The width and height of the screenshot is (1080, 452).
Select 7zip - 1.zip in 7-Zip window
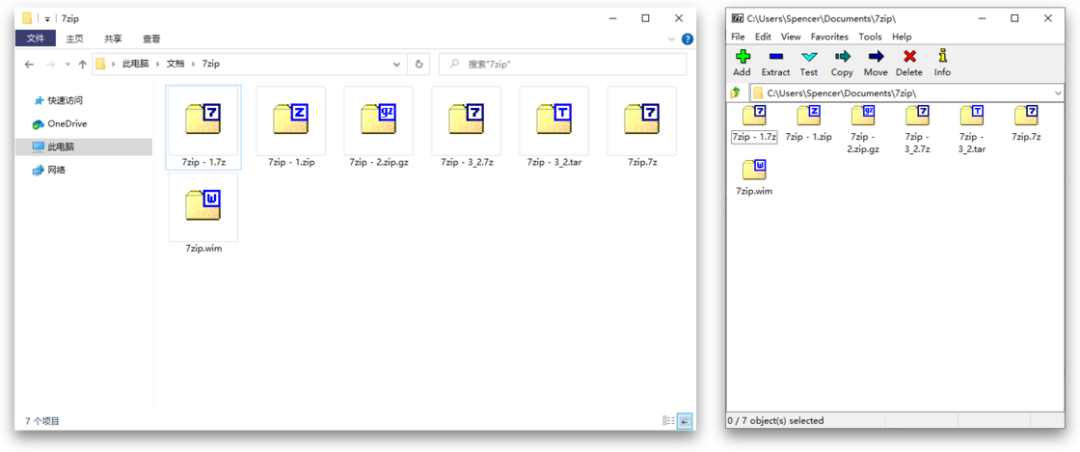point(809,124)
